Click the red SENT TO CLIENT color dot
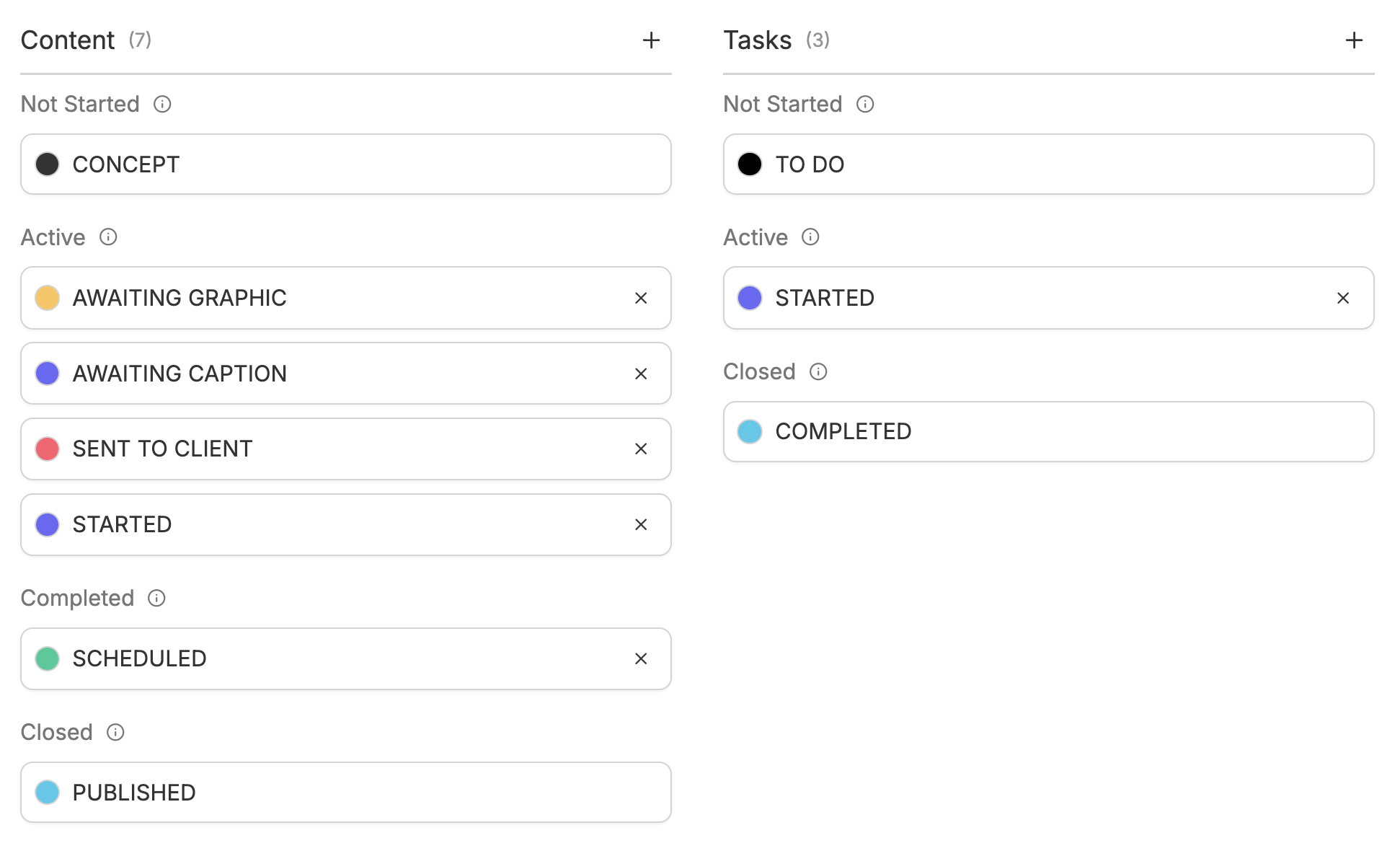 pyautogui.click(x=48, y=449)
